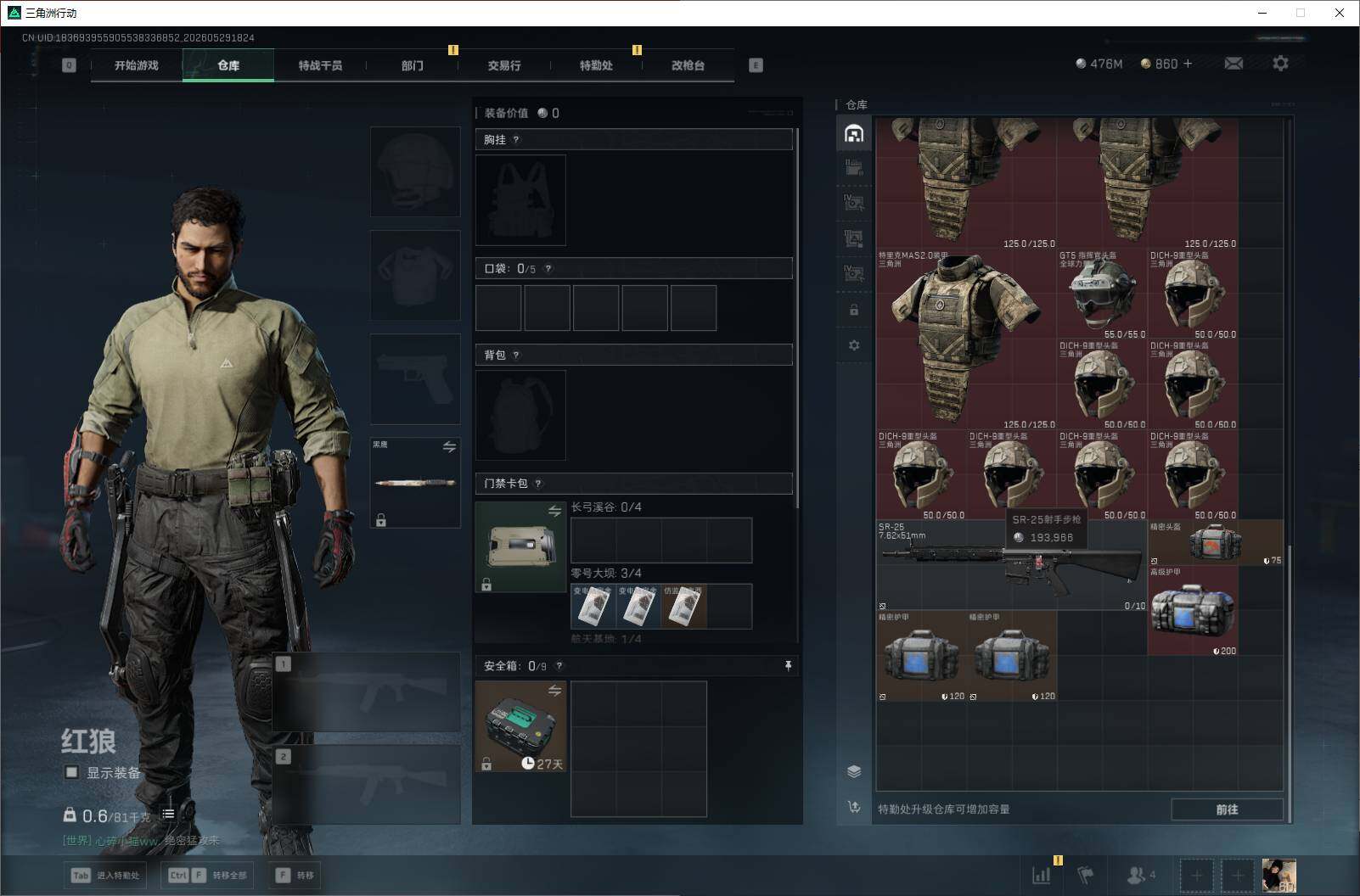
Task: Select the 黑鹰 knife in melee slot
Action: [415, 483]
